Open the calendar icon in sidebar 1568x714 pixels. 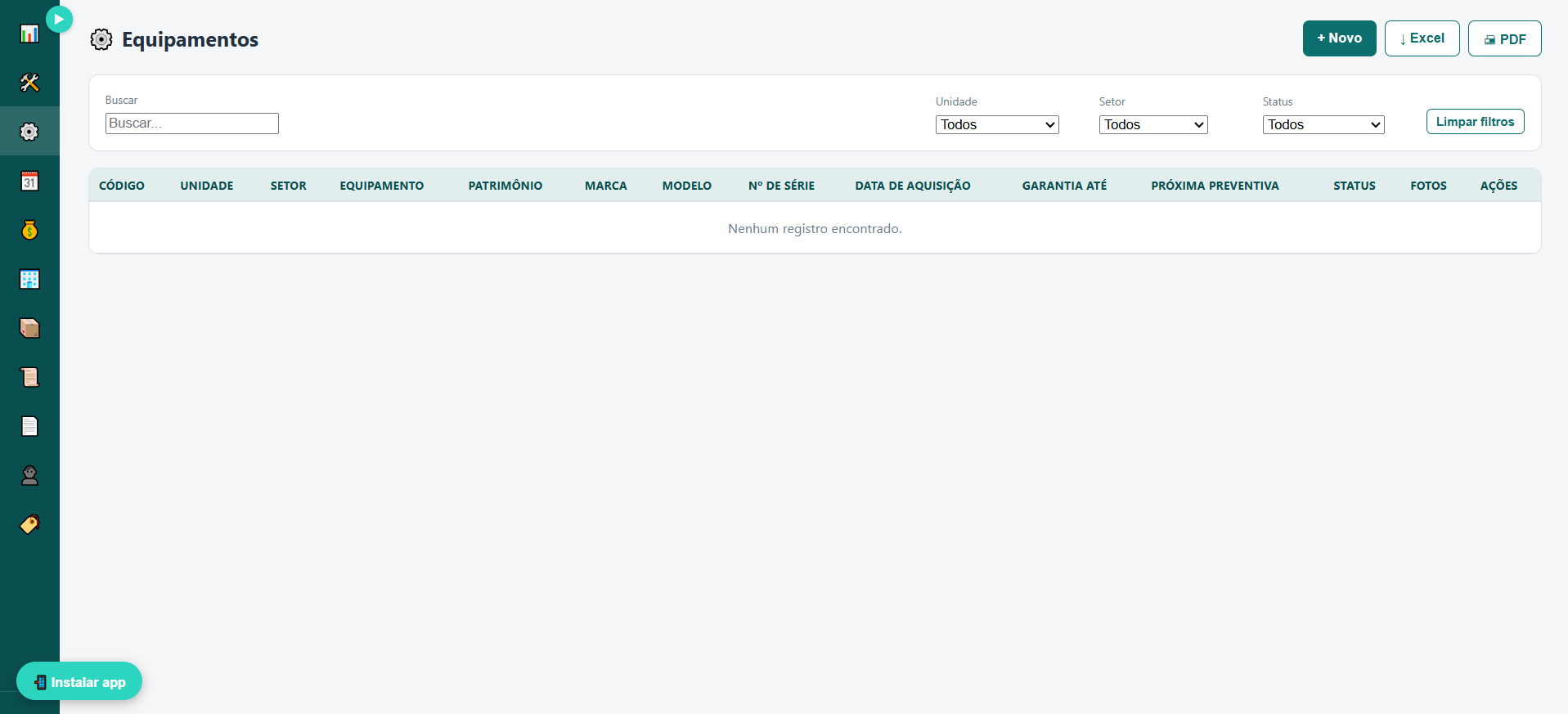click(x=29, y=181)
